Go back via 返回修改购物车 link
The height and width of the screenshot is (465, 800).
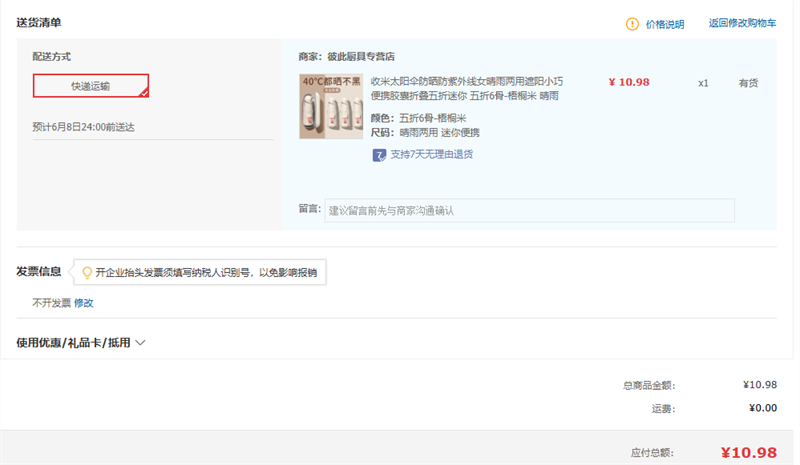pos(742,23)
